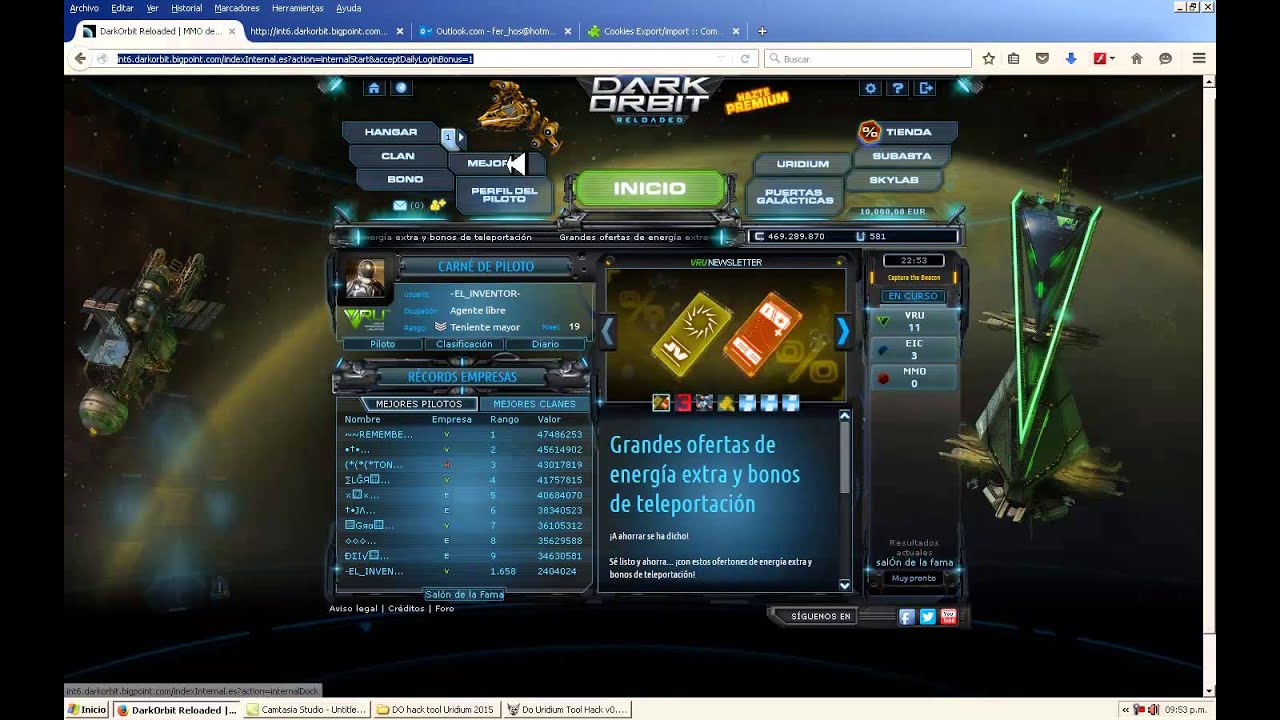Click the green INICIO start button
This screenshot has height=720, width=1280.
[650, 188]
